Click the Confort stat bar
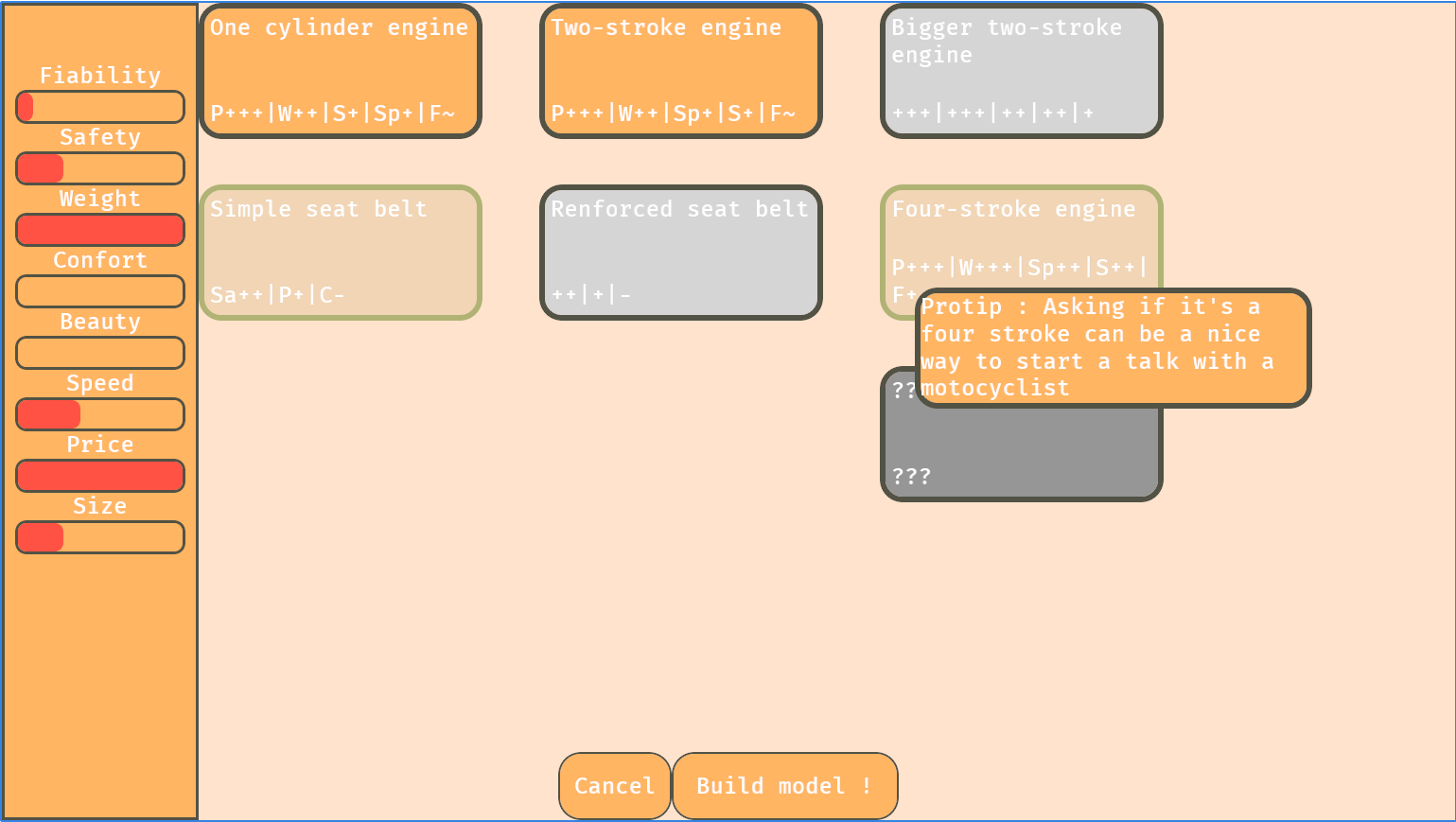 point(100,291)
